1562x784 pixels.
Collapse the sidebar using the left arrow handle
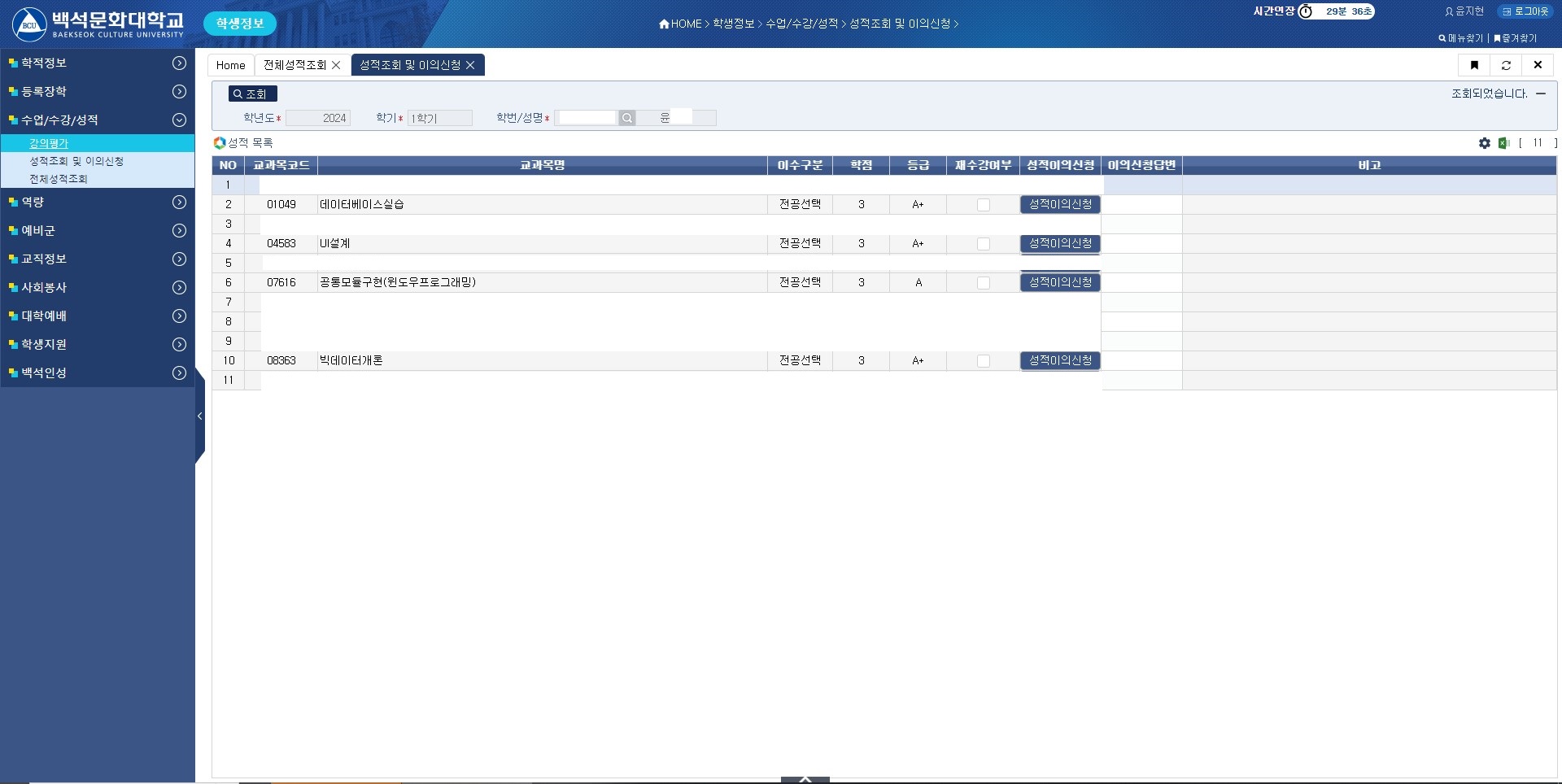click(x=199, y=416)
